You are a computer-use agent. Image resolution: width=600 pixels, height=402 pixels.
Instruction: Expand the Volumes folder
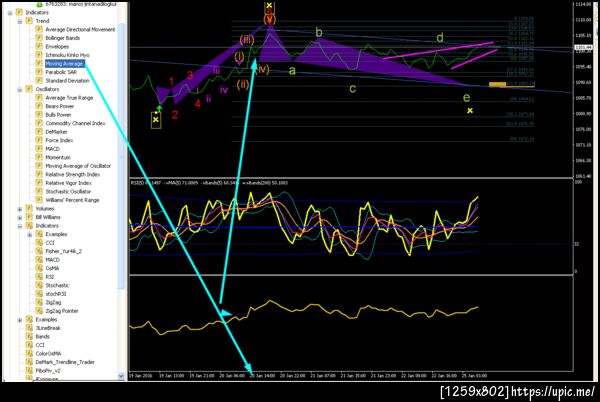pos(20,209)
